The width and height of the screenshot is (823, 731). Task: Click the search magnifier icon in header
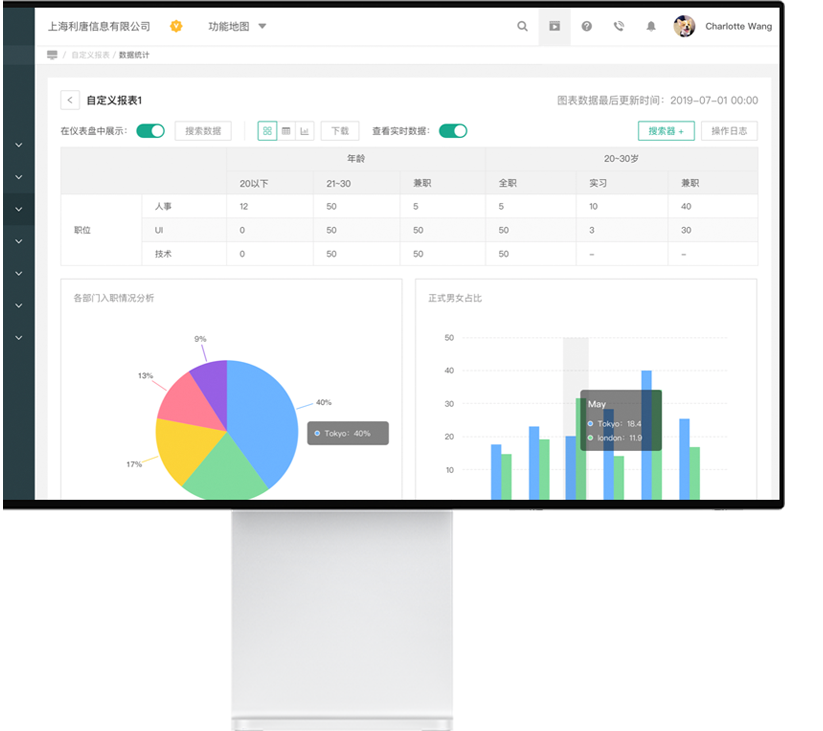pyautogui.click(x=522, y=27)
